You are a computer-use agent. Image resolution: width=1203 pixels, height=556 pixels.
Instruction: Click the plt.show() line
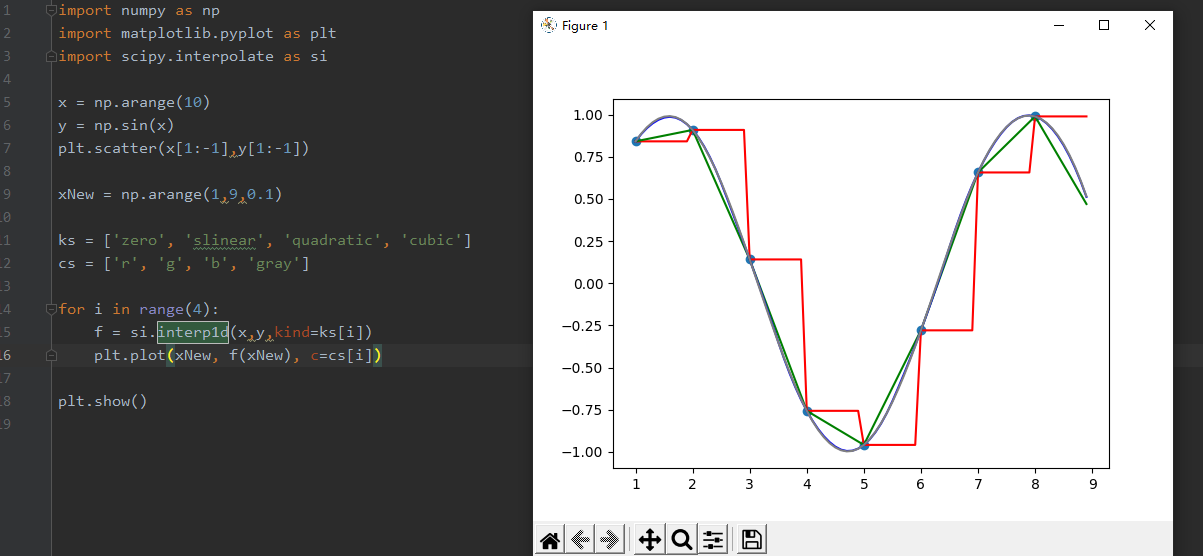point(102,401)
